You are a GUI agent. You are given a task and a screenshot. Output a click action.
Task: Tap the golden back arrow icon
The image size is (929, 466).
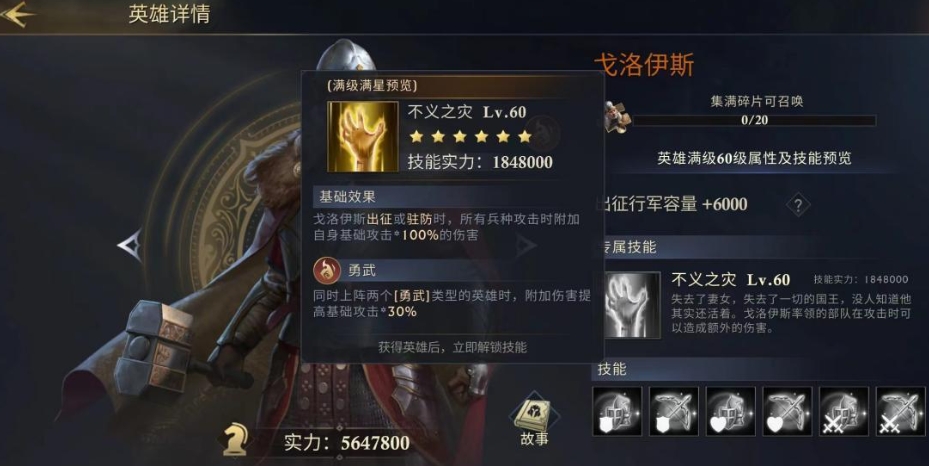17,14
